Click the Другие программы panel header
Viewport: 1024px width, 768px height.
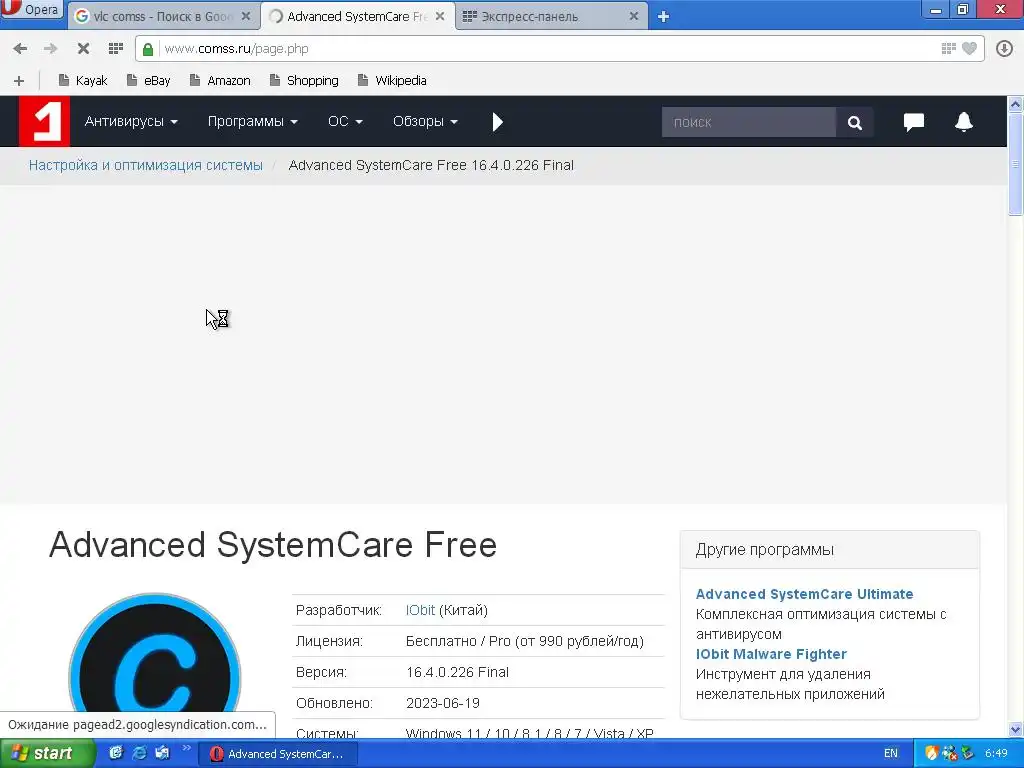pyautogui.click(x=829, y=550)
